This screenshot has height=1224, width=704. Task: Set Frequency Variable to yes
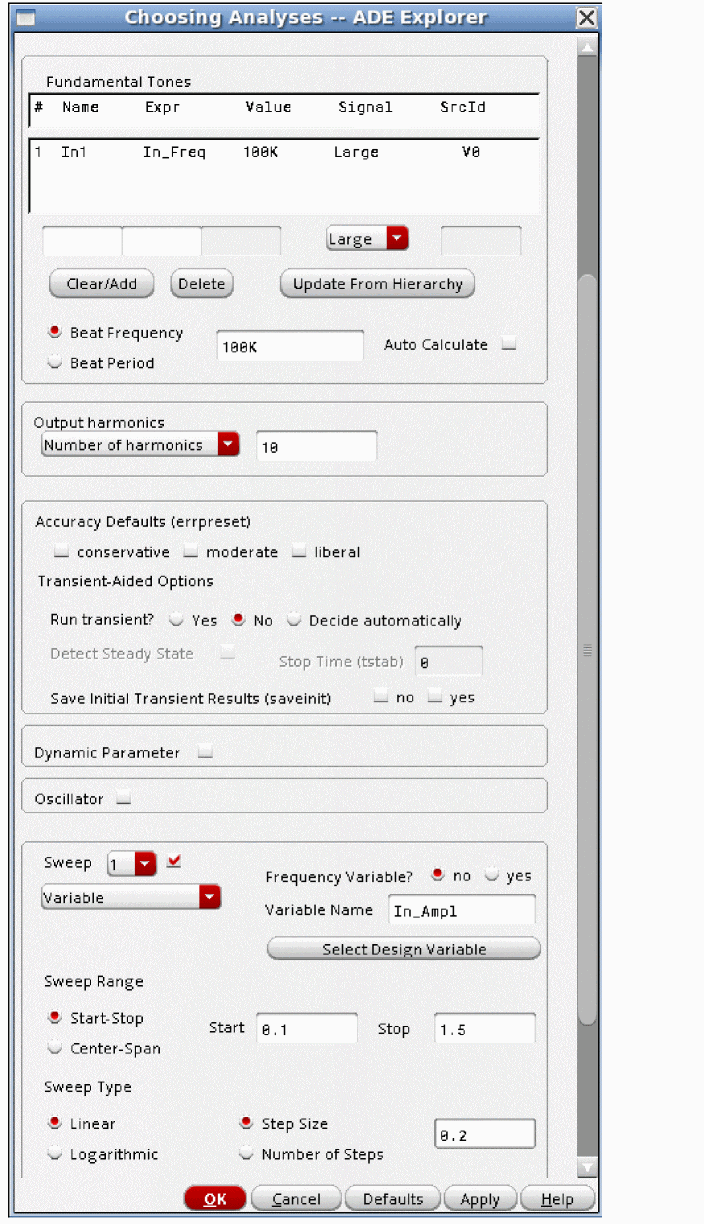tap(492, 875)
